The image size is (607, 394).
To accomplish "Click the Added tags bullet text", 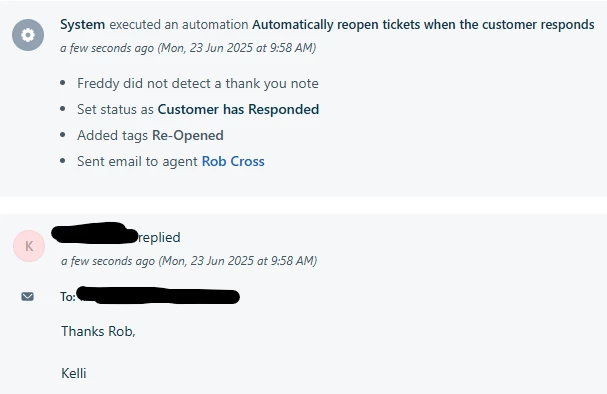I will (112, 135).
